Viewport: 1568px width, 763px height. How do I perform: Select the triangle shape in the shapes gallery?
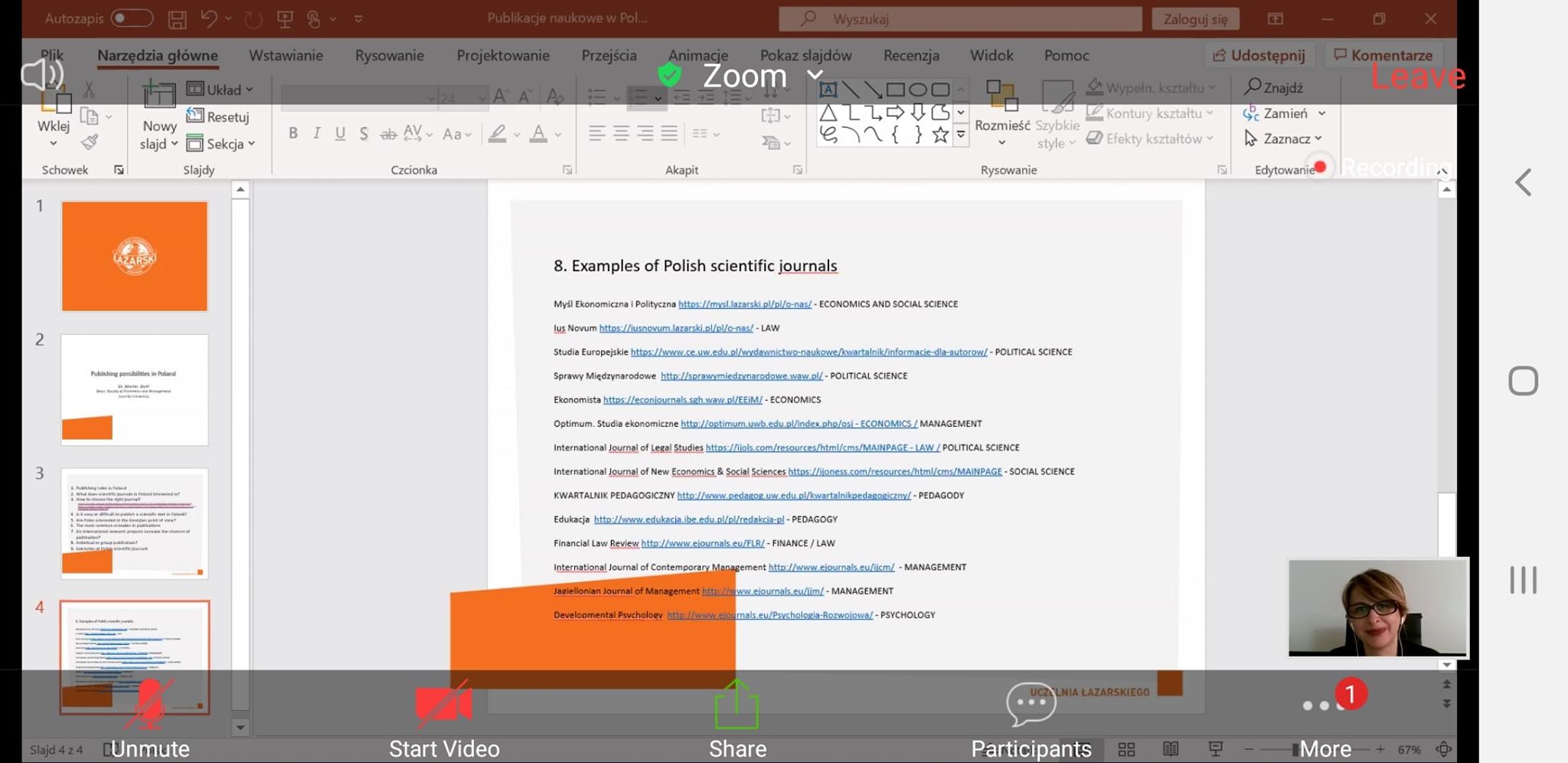828,113
